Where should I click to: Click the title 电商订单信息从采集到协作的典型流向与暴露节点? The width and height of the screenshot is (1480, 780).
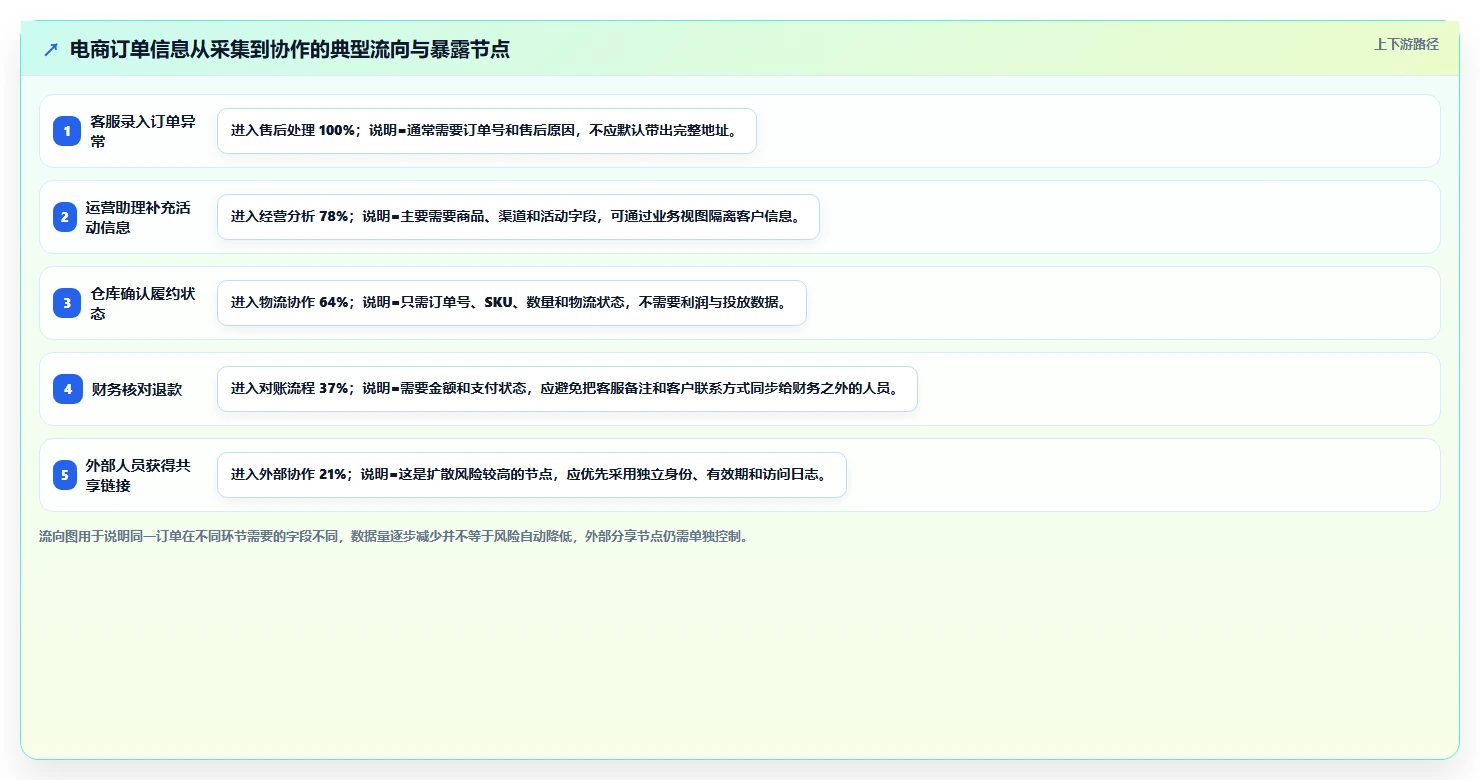(290, 50)
